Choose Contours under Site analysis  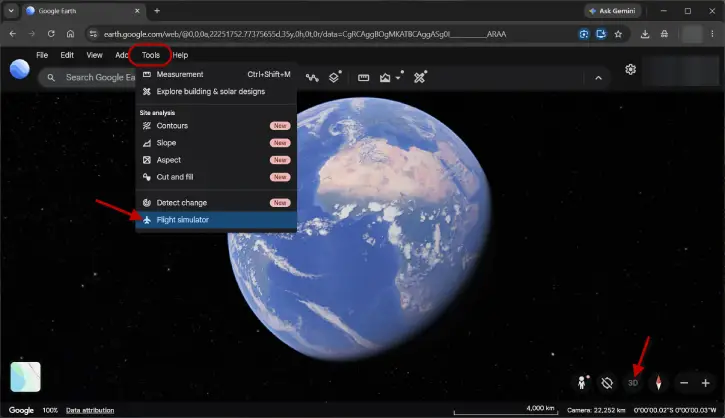216,126
